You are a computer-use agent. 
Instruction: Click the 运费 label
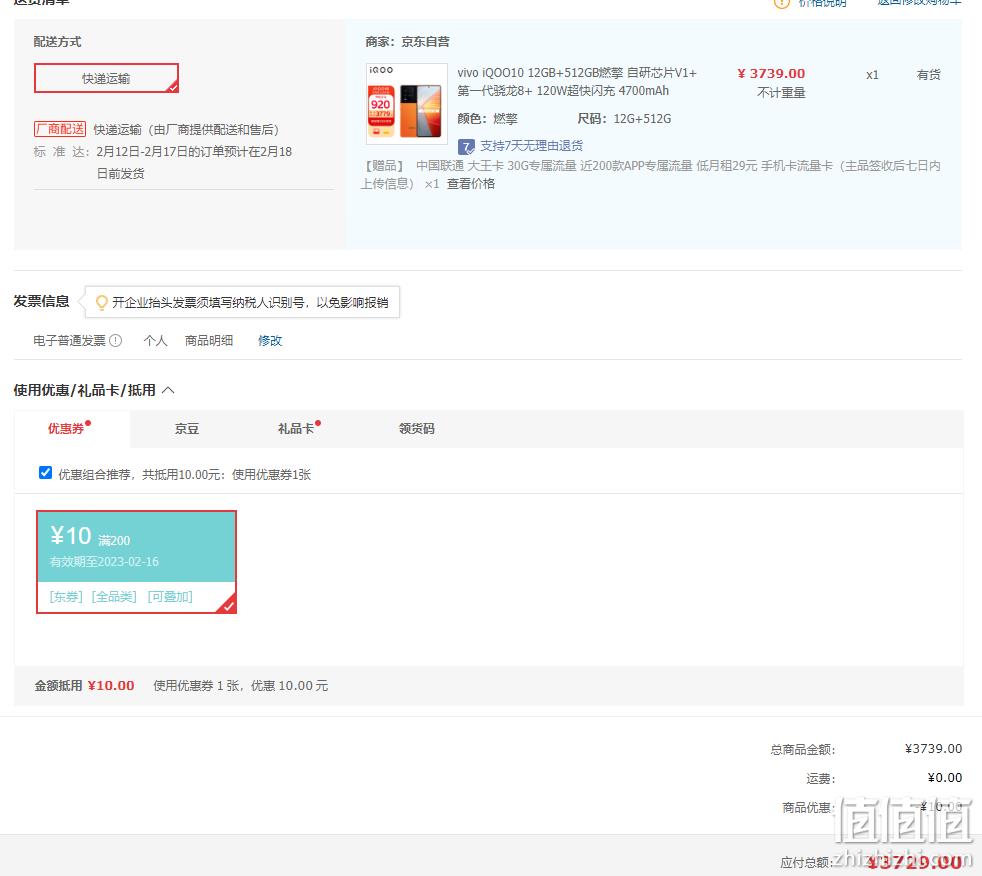(x=820, y=779)
